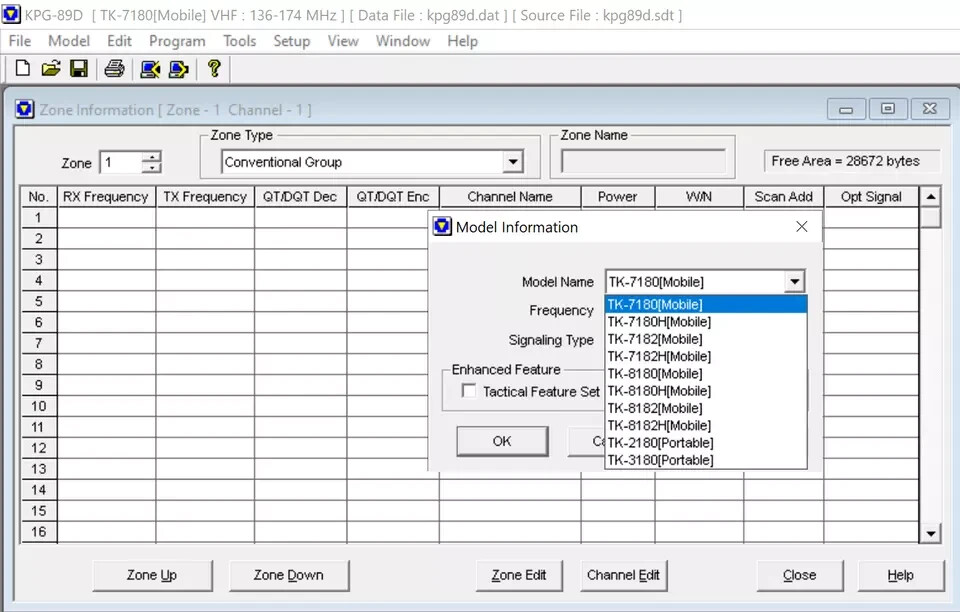Click the KPG-89D application title icon
This screenshot has width=960, height=612.
pos(10,13)
